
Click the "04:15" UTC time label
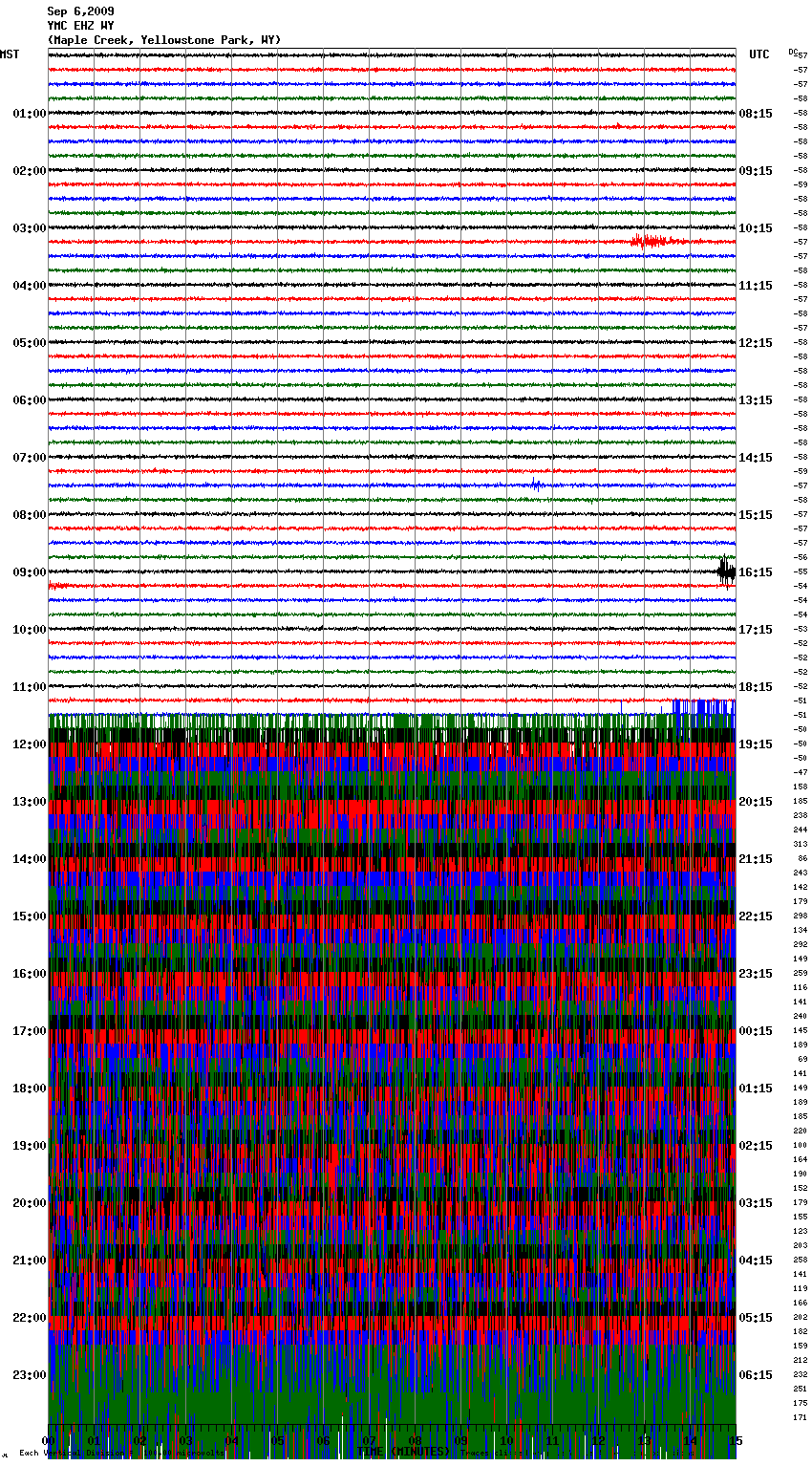(756, 1261)
